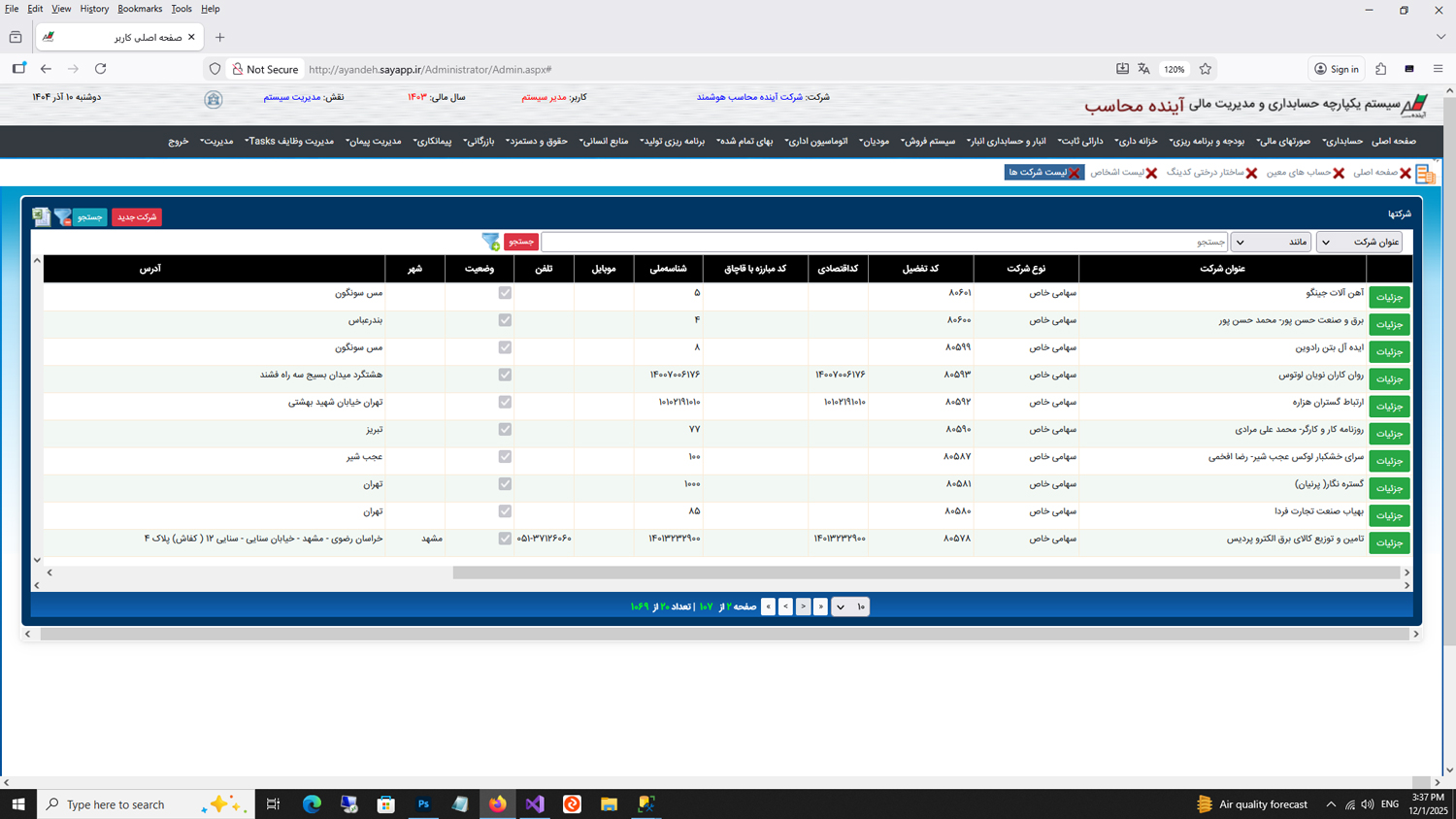The image size is (1456, 819).
Task: Open the مانند search operator dropdown
Action: (x=1270, y=242)
